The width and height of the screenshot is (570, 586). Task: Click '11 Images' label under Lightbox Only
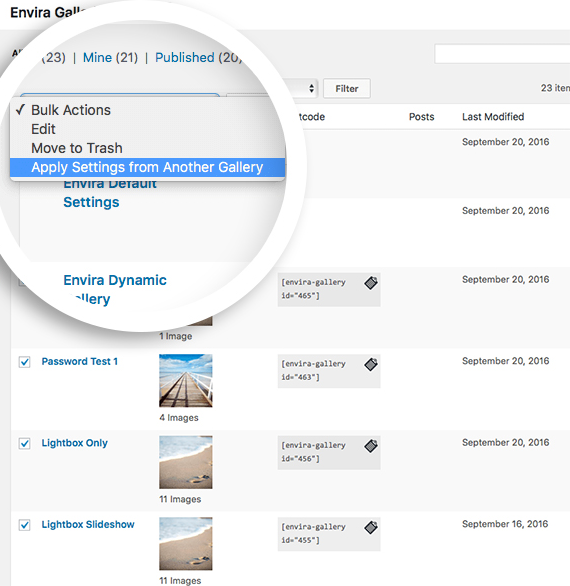coord(180,499)
